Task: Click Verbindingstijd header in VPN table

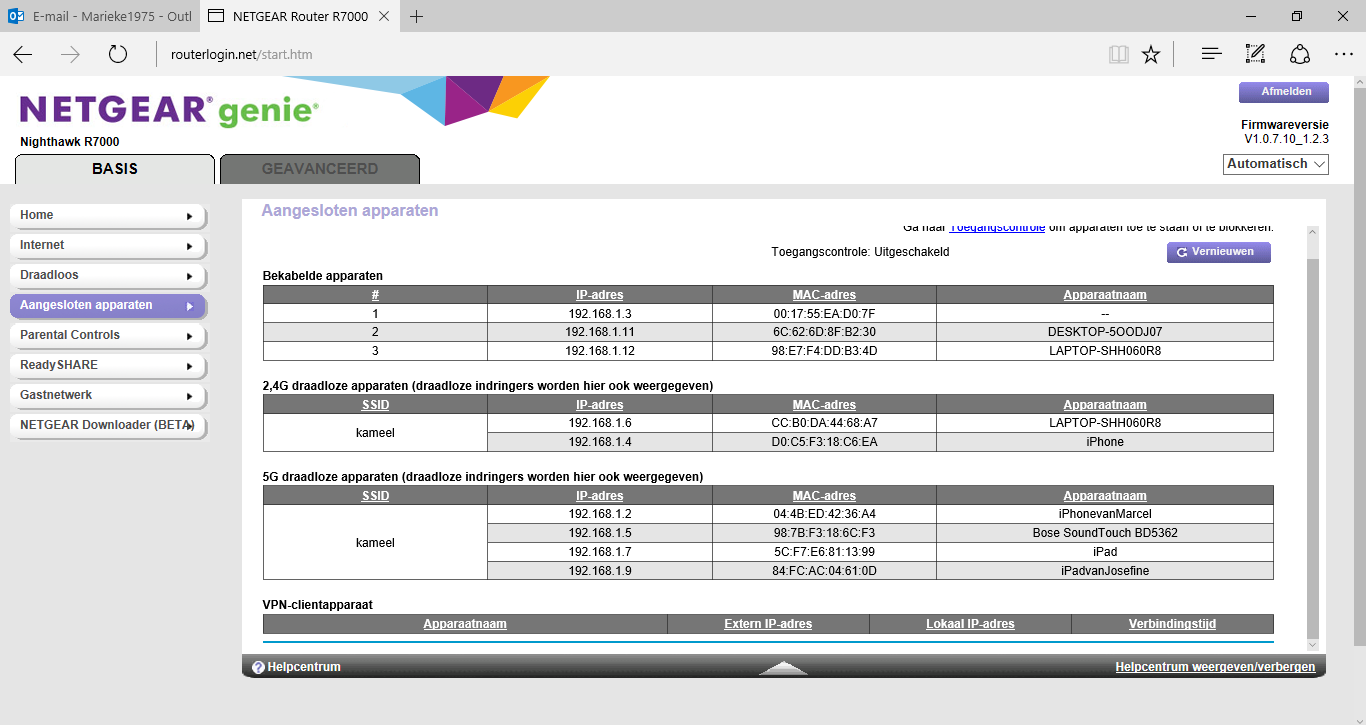Action: point(1172,624)
